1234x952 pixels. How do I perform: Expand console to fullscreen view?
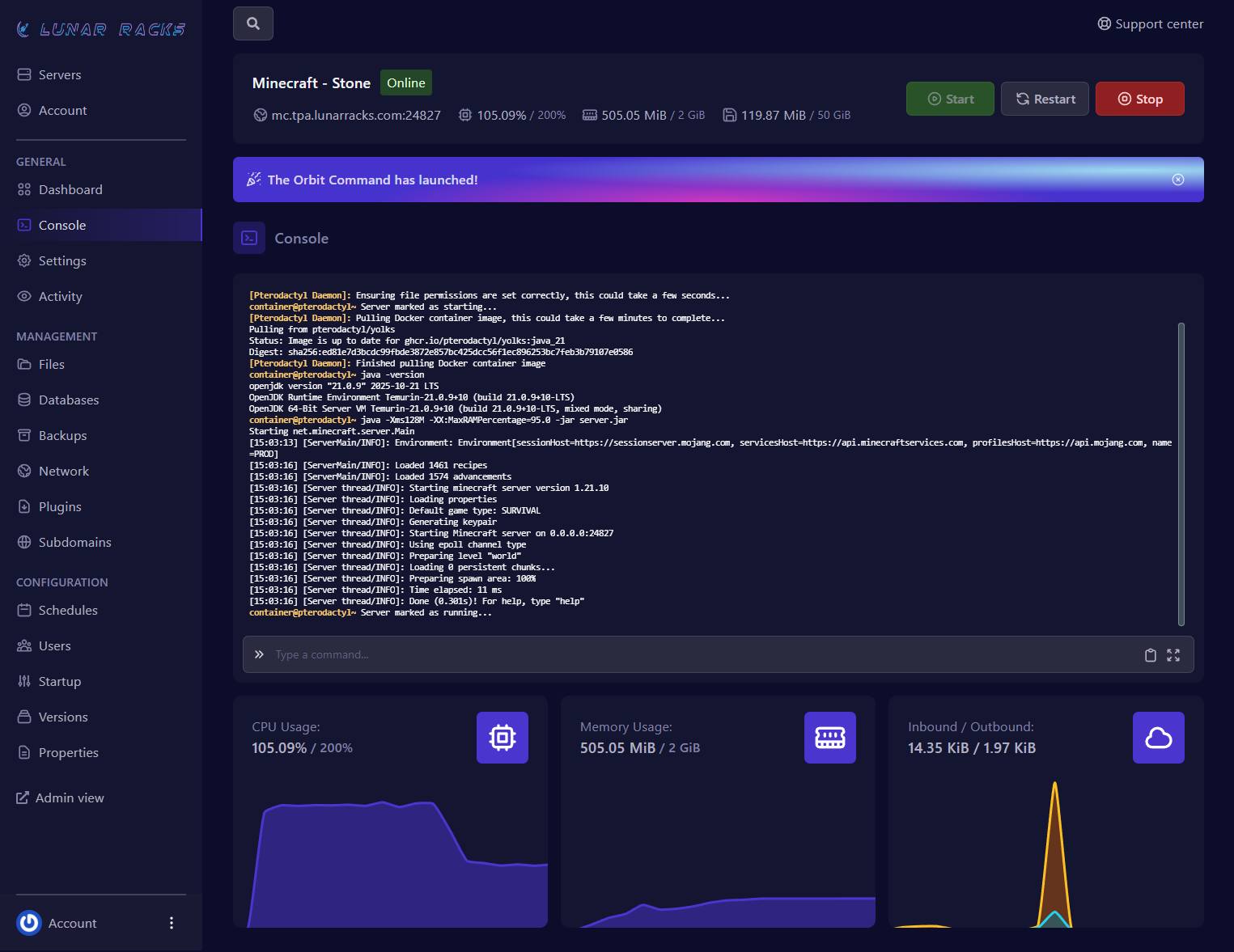1173,655
